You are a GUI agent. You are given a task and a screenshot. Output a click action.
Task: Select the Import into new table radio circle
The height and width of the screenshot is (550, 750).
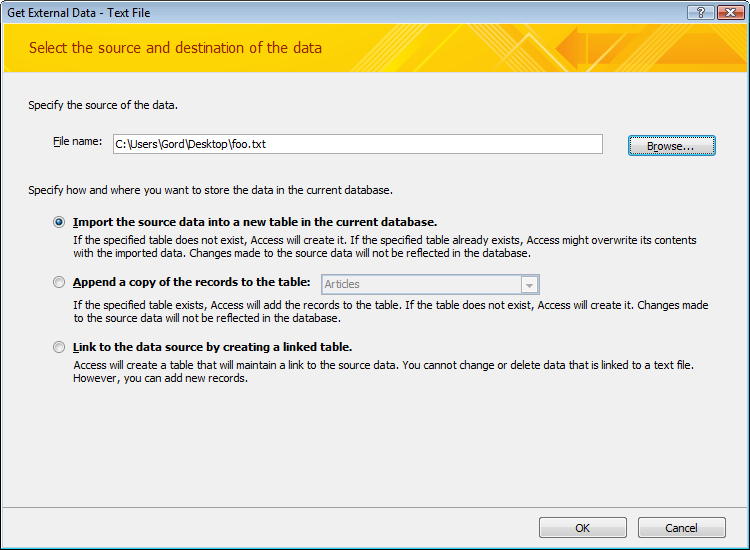pyautogui.click(x=60, y=222)
